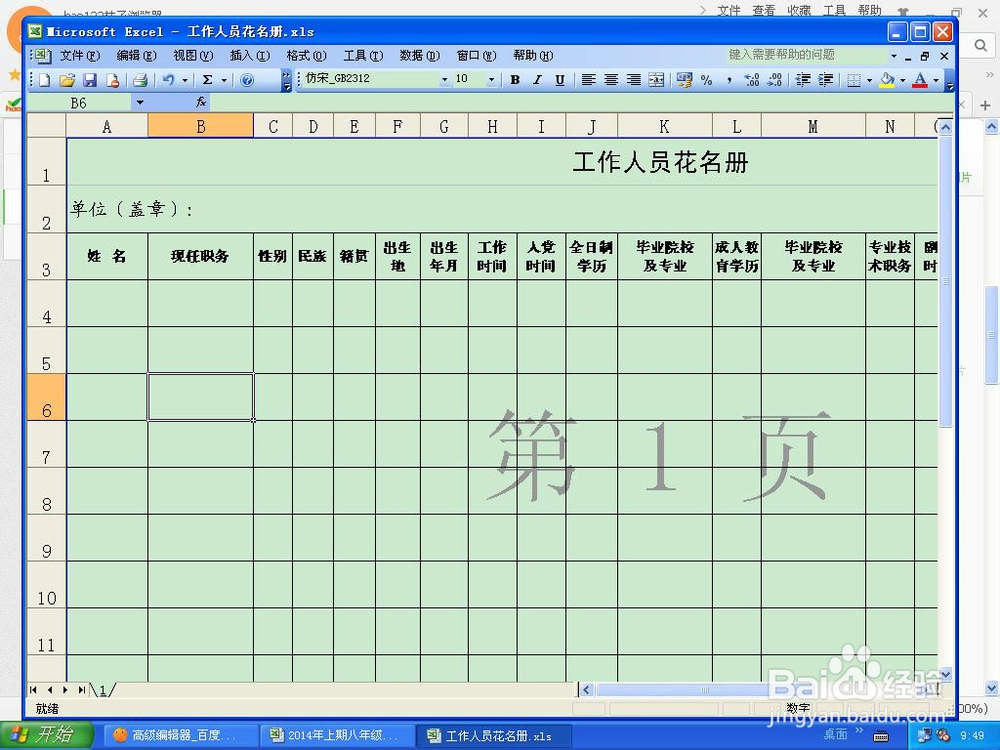The height and width of the screenshot is (750, 1000).
Task: Click Decrease Decimal
Action: click(x=775, y=80)
